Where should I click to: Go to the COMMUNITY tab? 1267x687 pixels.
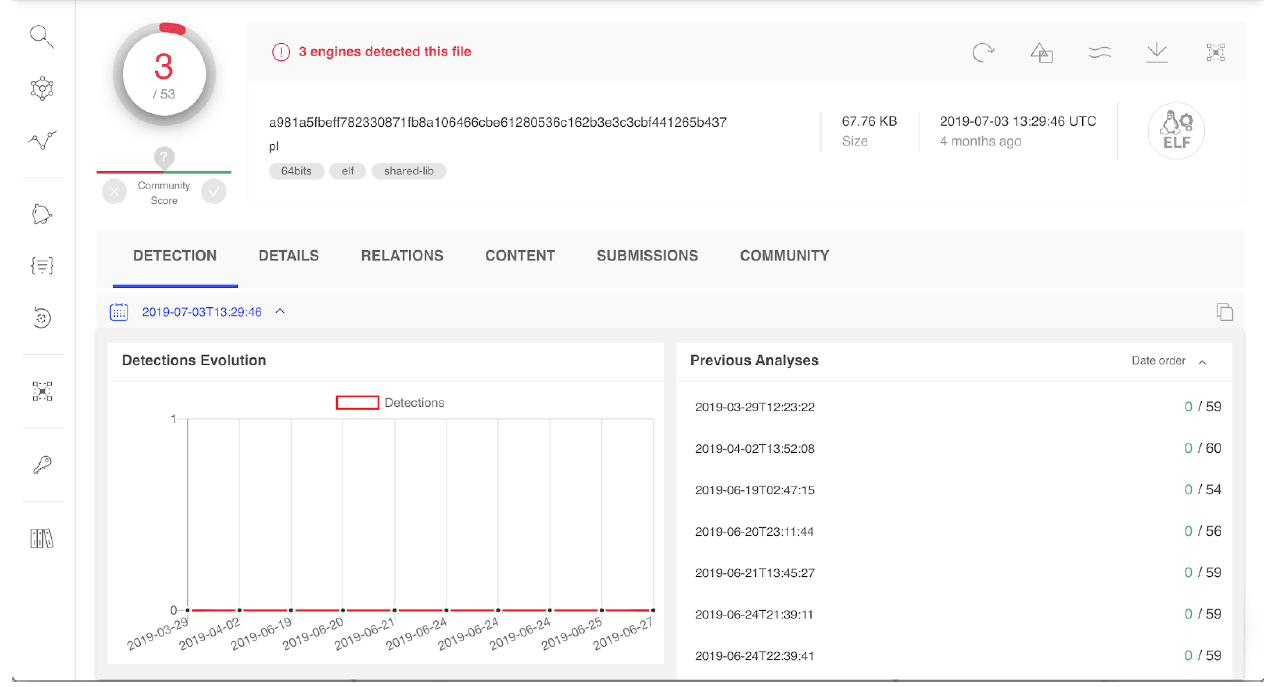[x=784, y=256]
